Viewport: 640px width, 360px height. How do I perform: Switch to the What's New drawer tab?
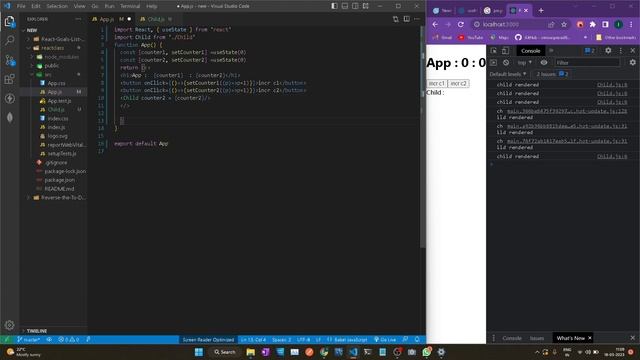pos(570,338)
